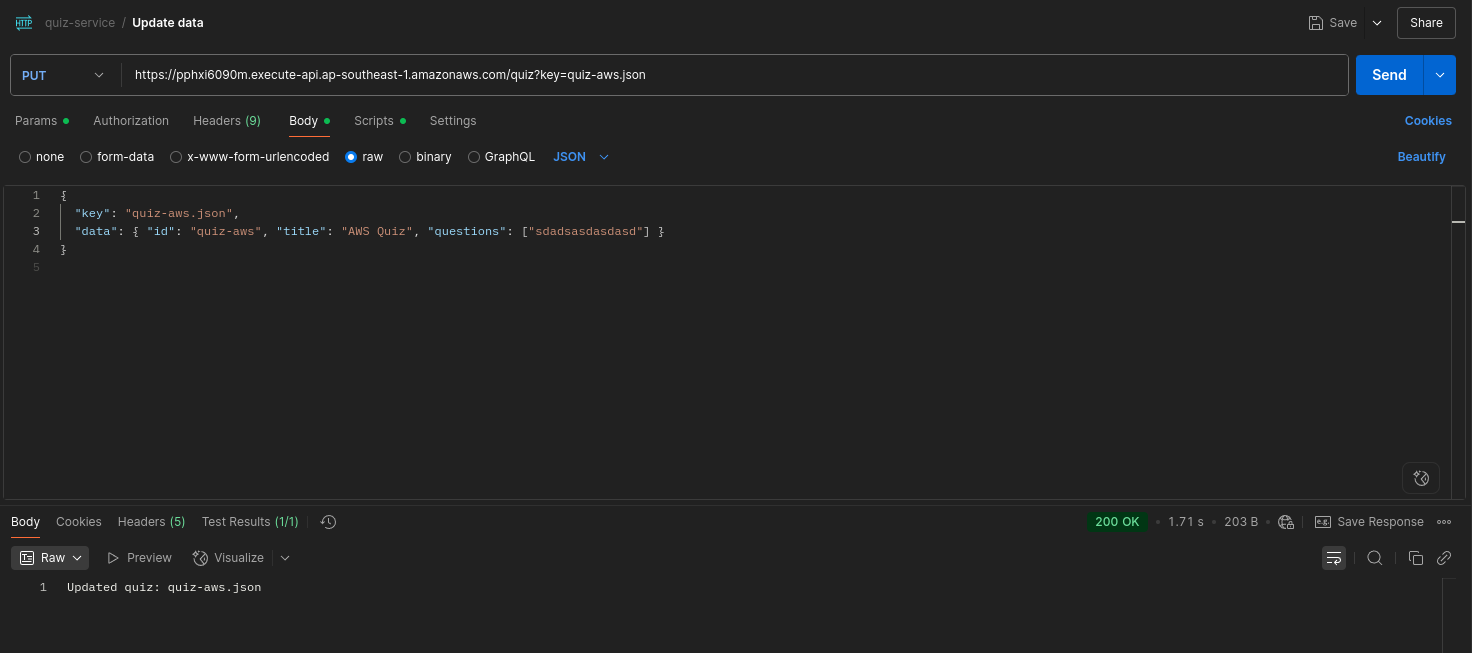Expand the JSON body format dropdown
This screenshot has width=1472, height=653.
581,157
